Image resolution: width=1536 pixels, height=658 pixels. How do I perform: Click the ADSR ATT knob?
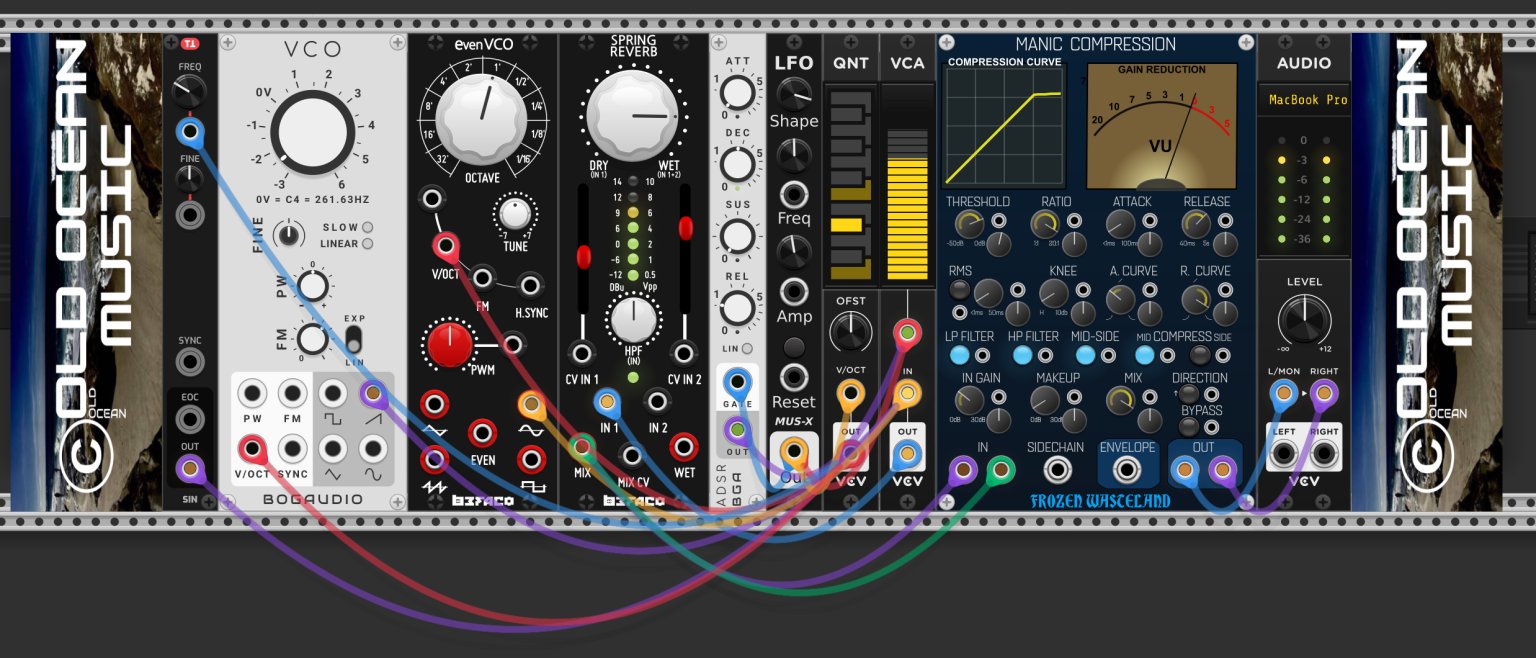point(737,92)
